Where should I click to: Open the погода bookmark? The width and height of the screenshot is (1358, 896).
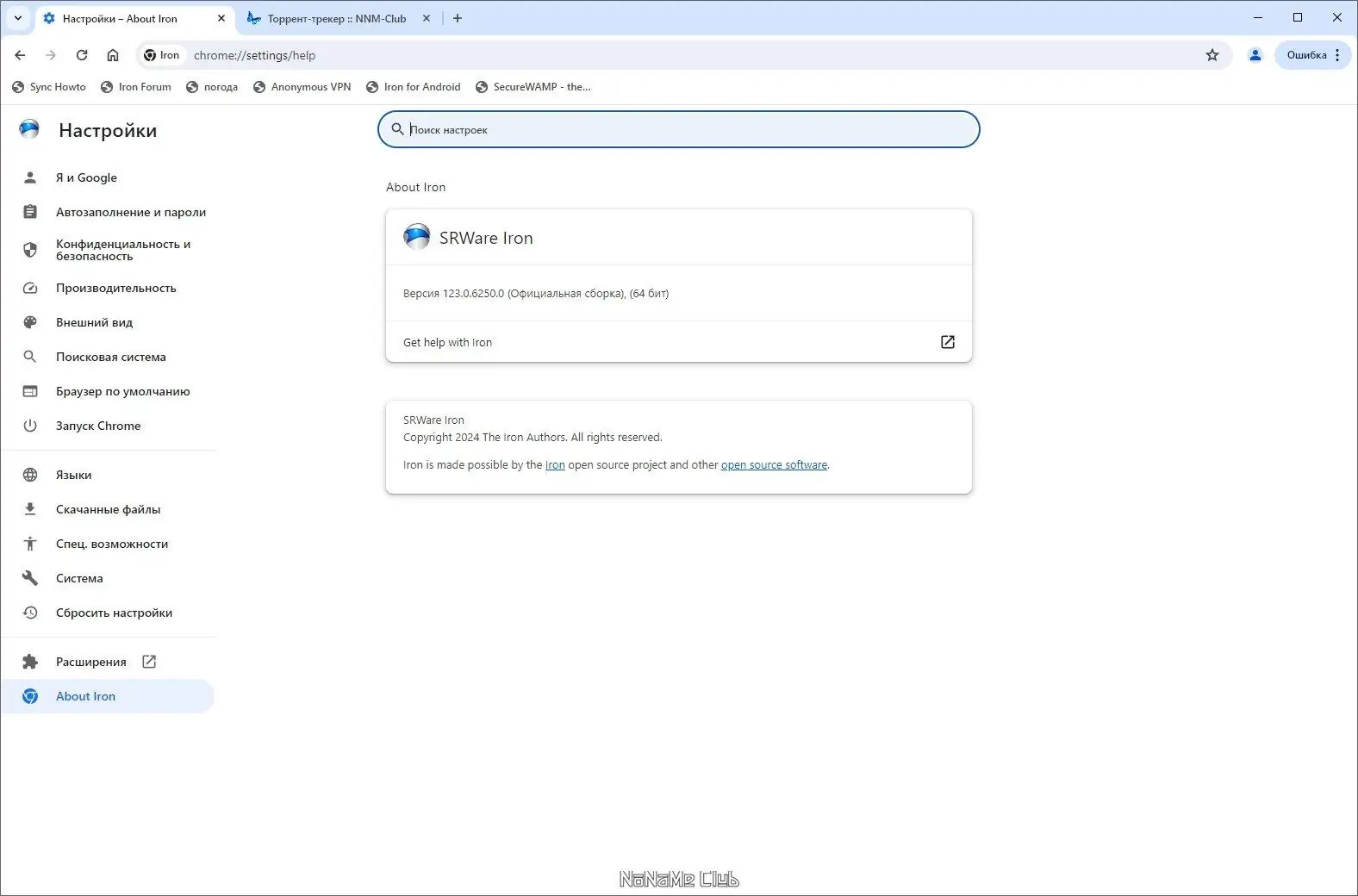212,87
